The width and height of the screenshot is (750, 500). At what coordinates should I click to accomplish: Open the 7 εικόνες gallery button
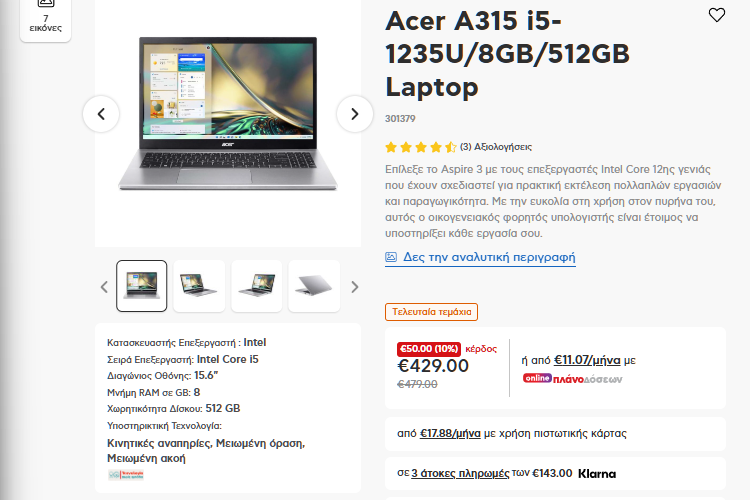(x=45, y=19)
